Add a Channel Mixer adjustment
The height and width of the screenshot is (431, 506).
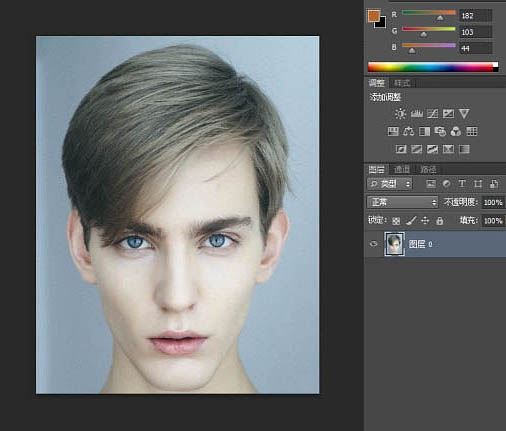pyautogui.click(x=456, y=131)
